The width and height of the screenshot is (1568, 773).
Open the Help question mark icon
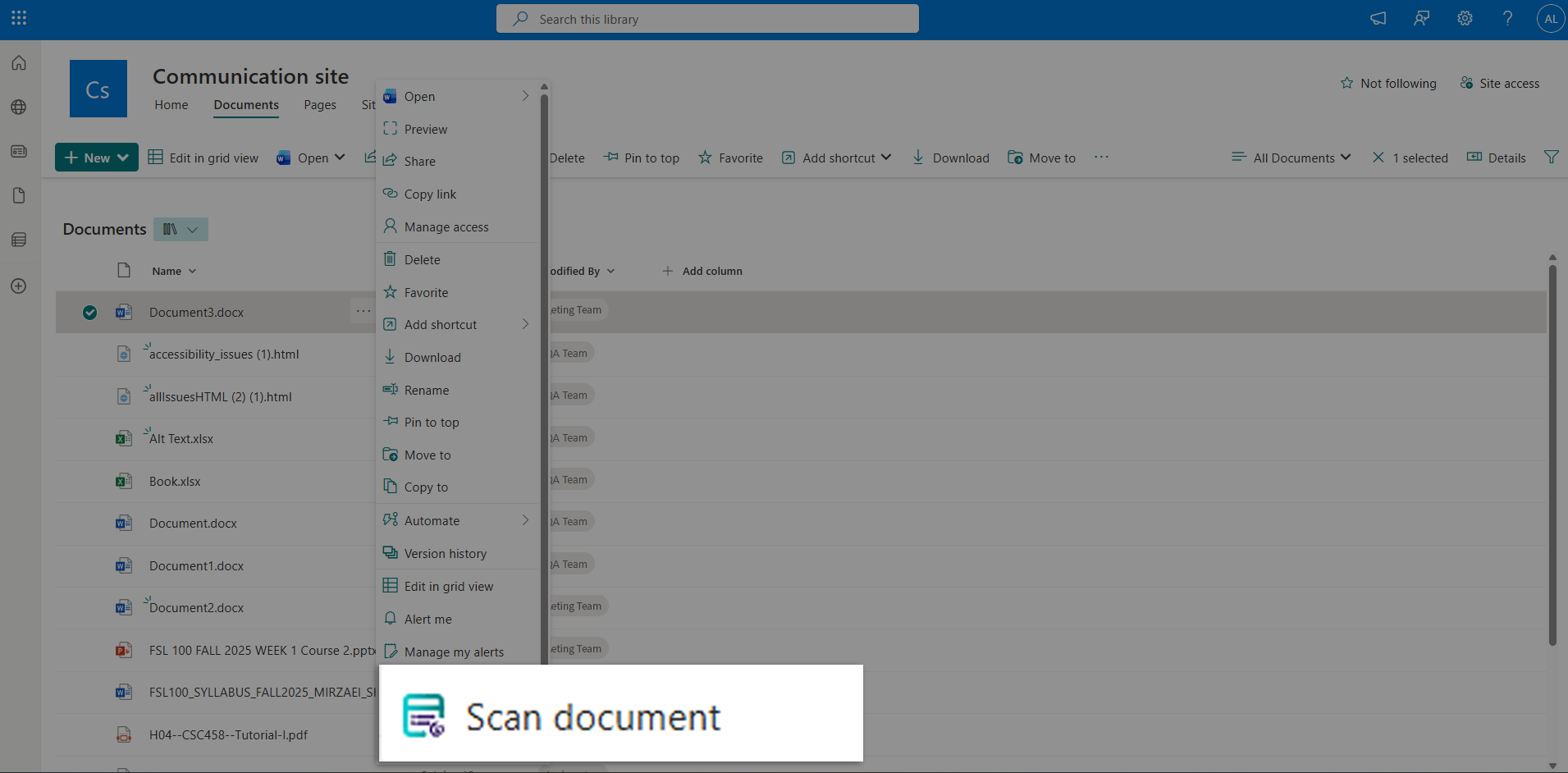[x=1507, y=18]
